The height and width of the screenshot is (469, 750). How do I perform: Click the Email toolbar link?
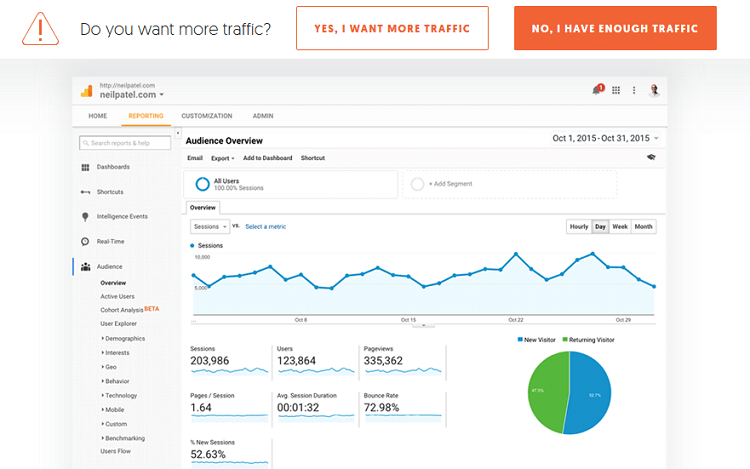pyautogui.click(x=195, y=158)
